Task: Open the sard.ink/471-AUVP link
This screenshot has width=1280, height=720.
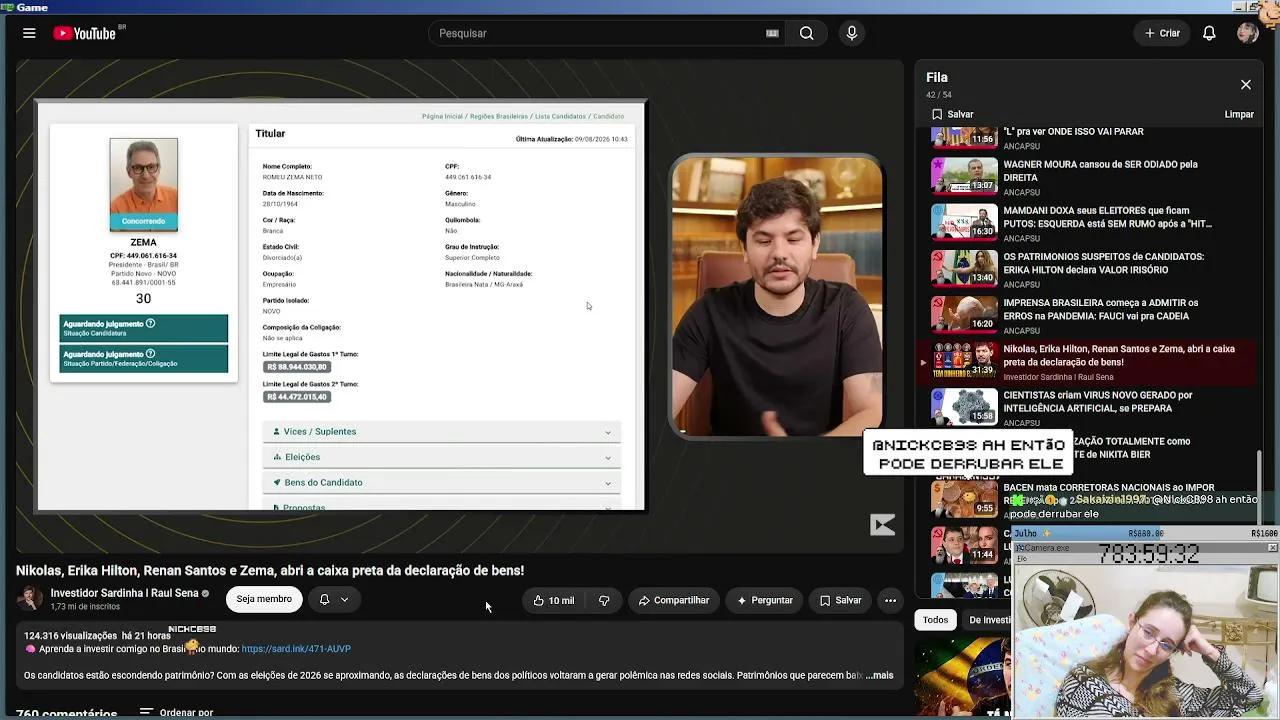Action: [296, 649]
